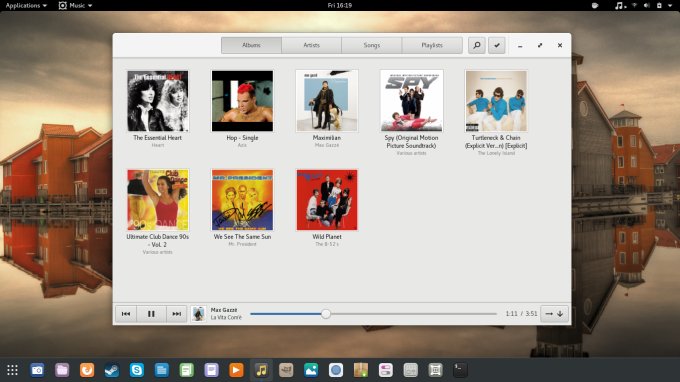Image resolution: width=680 pixels, height=382 pixels.
Task: Open the Music app menu in top bar
Action: point(75,5)
